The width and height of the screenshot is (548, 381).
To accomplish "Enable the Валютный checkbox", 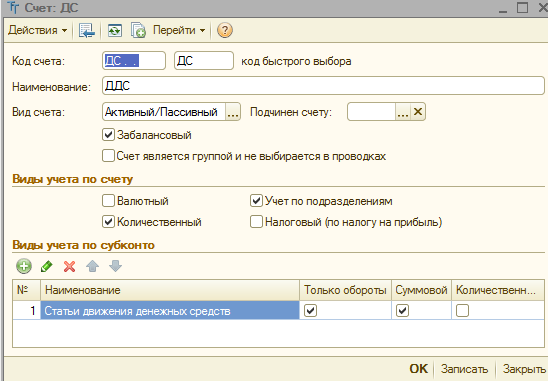I will (x=108, y=201).
